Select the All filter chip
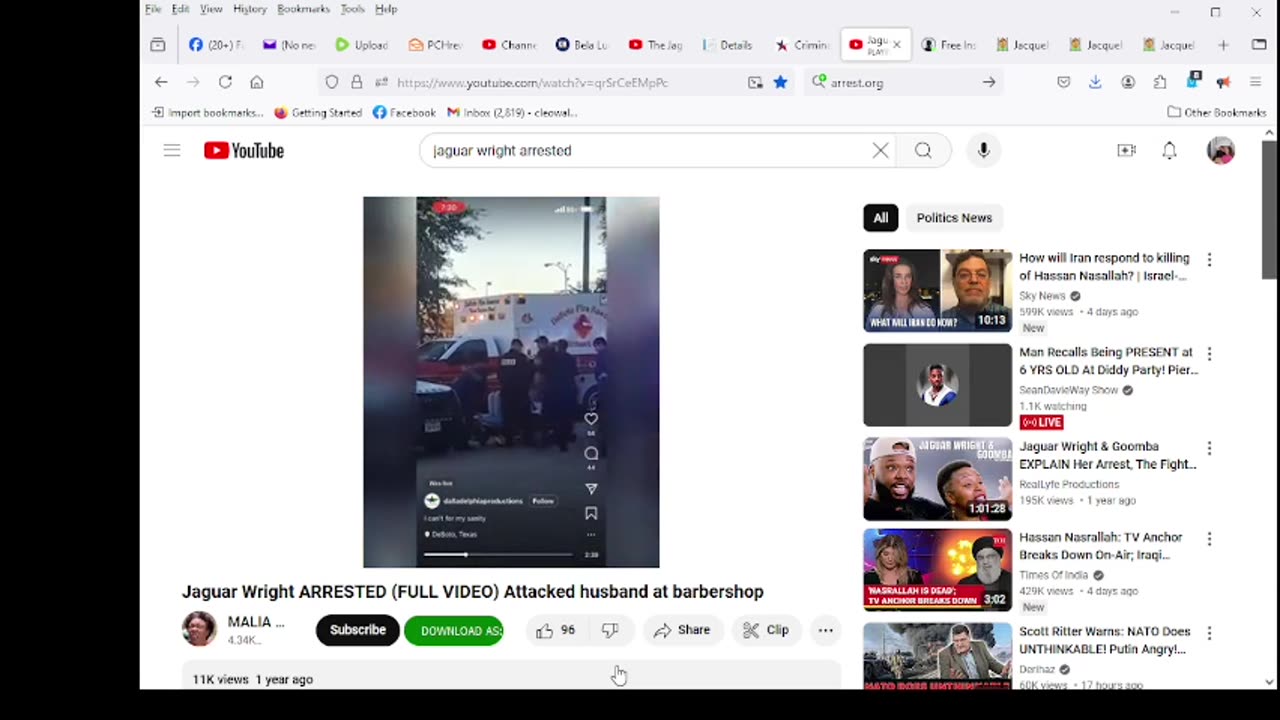Screen dimensions: 1280x720 880,218
